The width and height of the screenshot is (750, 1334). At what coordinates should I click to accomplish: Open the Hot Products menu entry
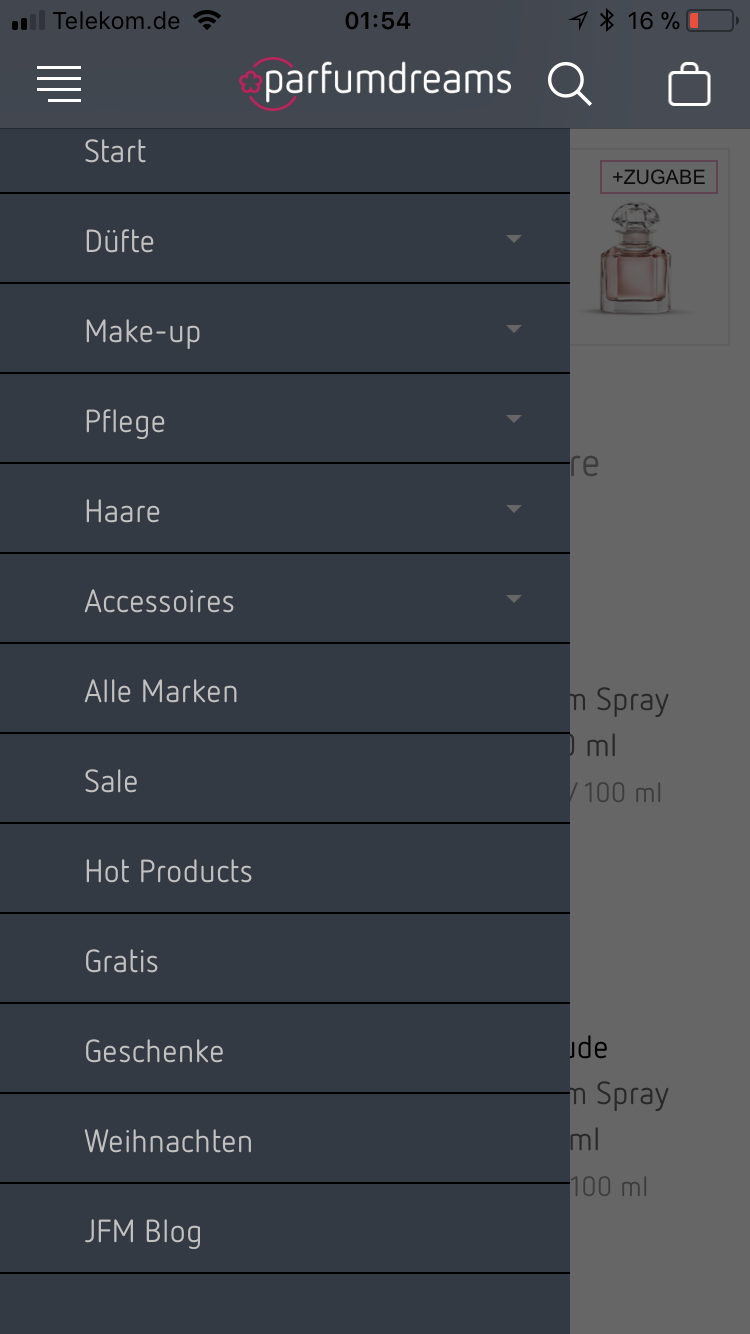(168, 872)
